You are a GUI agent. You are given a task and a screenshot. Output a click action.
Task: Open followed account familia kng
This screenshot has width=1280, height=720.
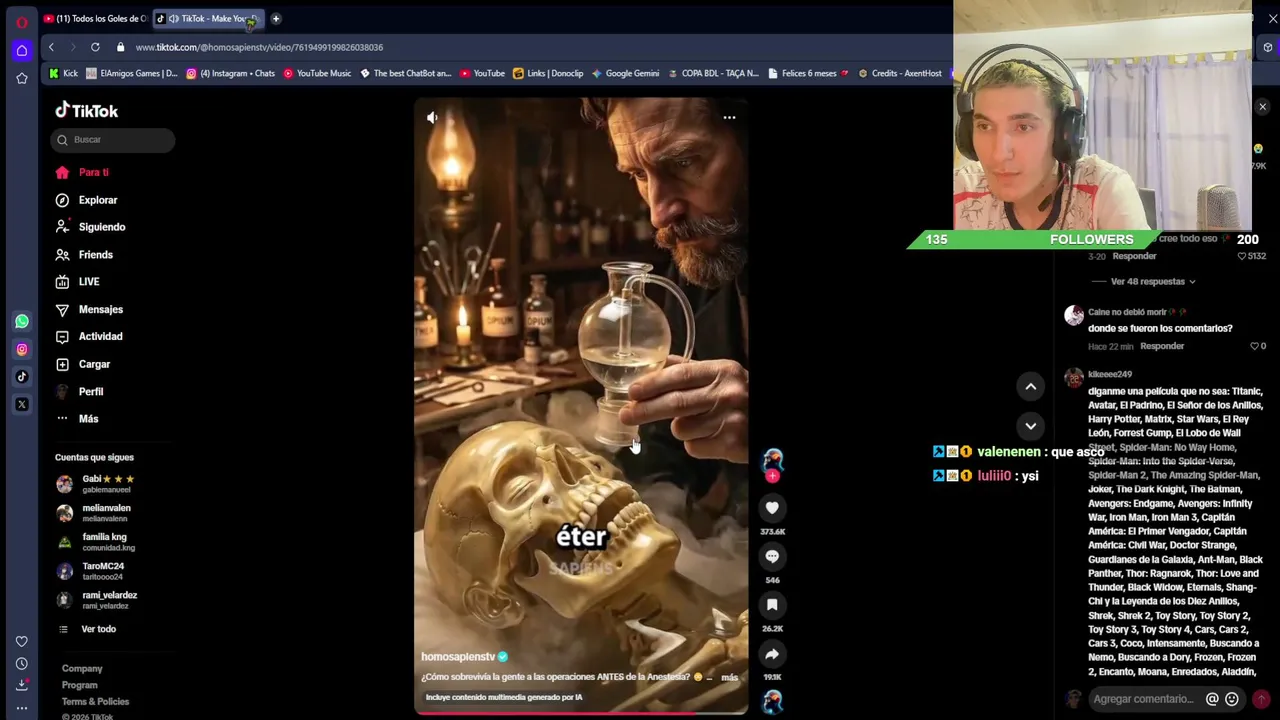(x=95, y=542)
